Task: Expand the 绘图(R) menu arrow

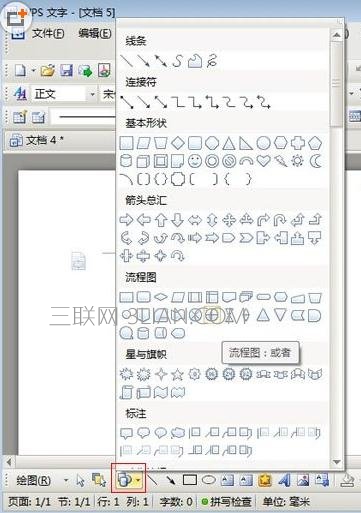Action: [66, 481]
